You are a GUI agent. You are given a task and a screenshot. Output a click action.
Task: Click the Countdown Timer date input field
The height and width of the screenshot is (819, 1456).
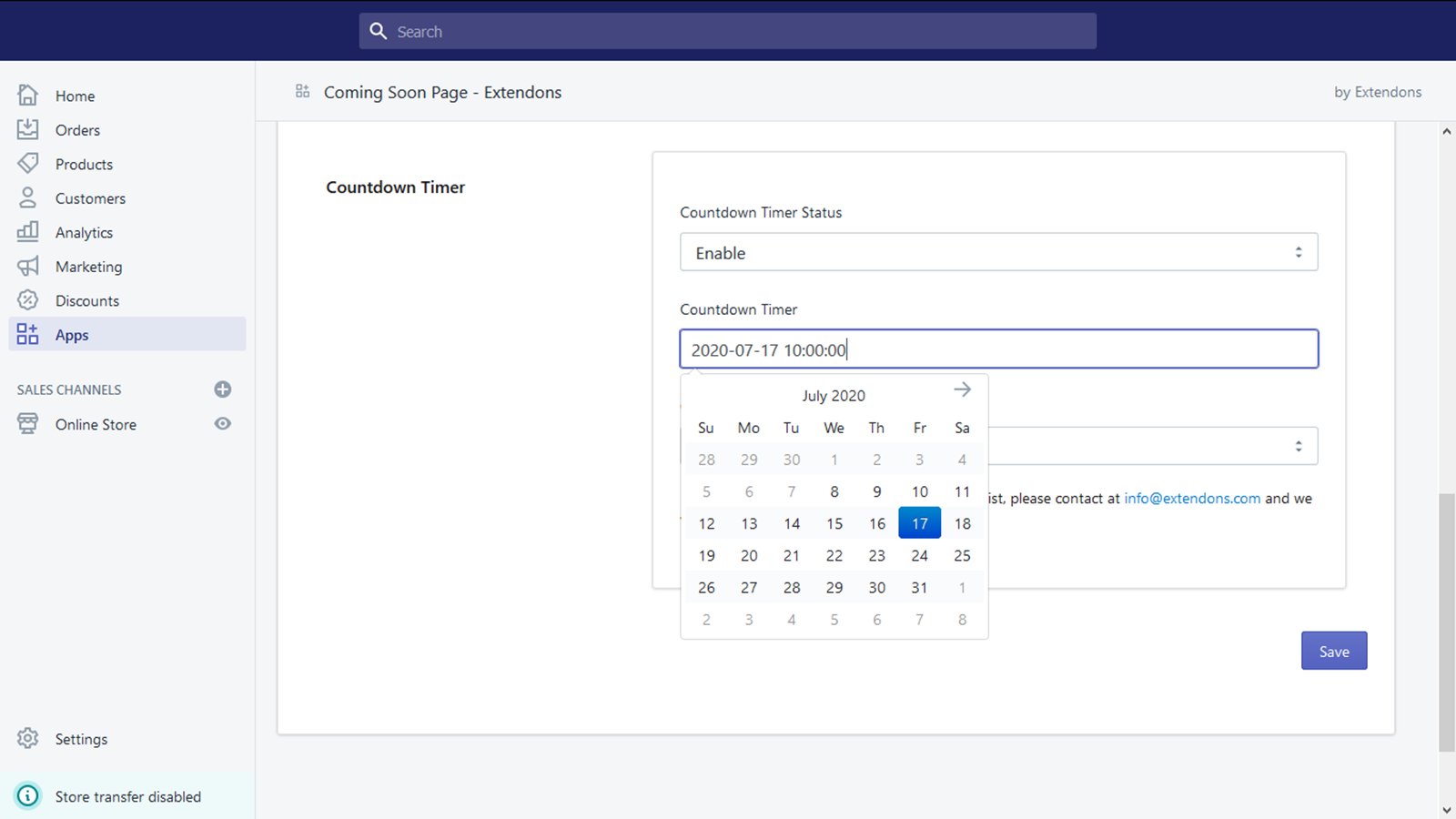tap(998, 349)
